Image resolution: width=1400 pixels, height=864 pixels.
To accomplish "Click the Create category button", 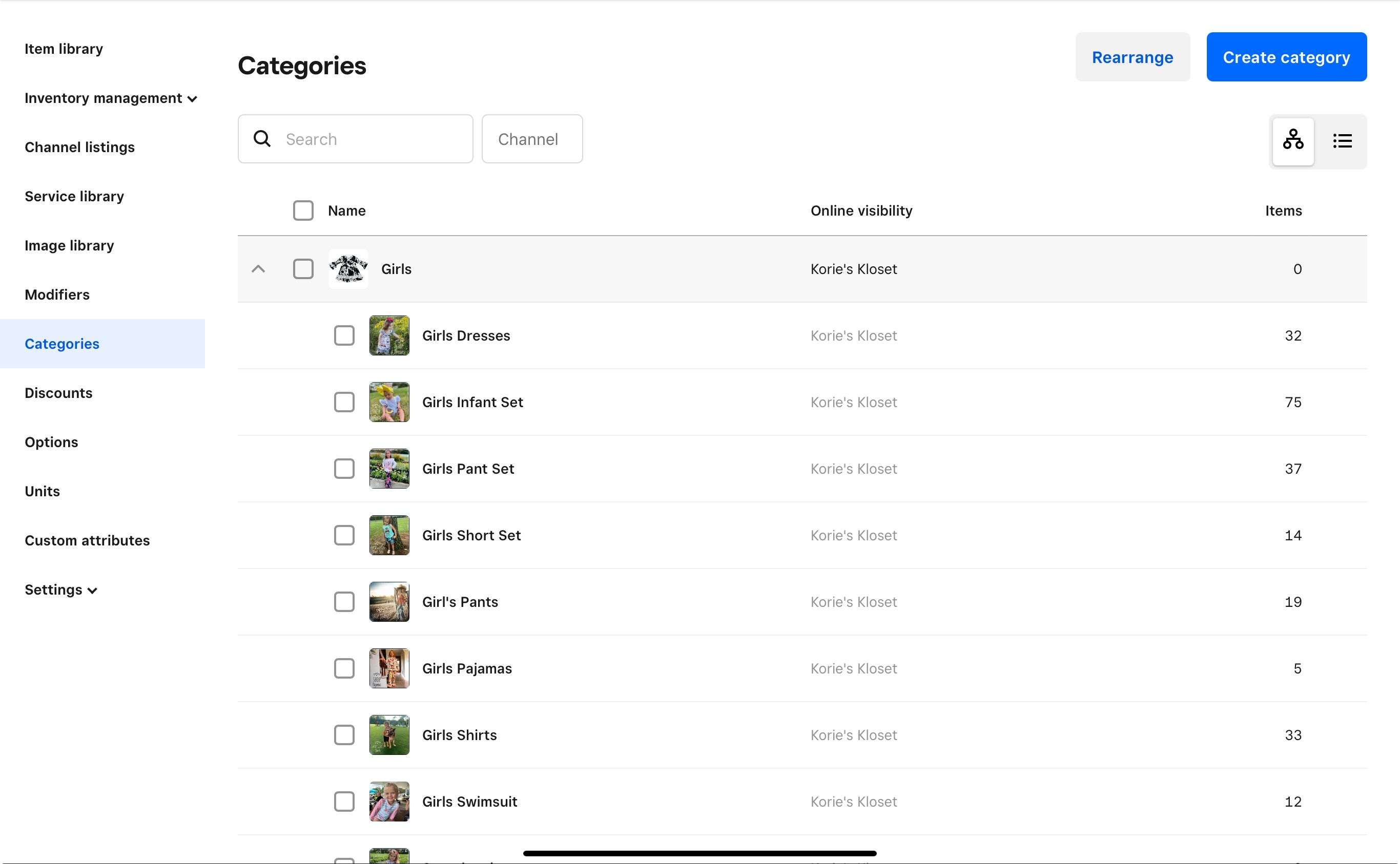I will [1286, 57].
